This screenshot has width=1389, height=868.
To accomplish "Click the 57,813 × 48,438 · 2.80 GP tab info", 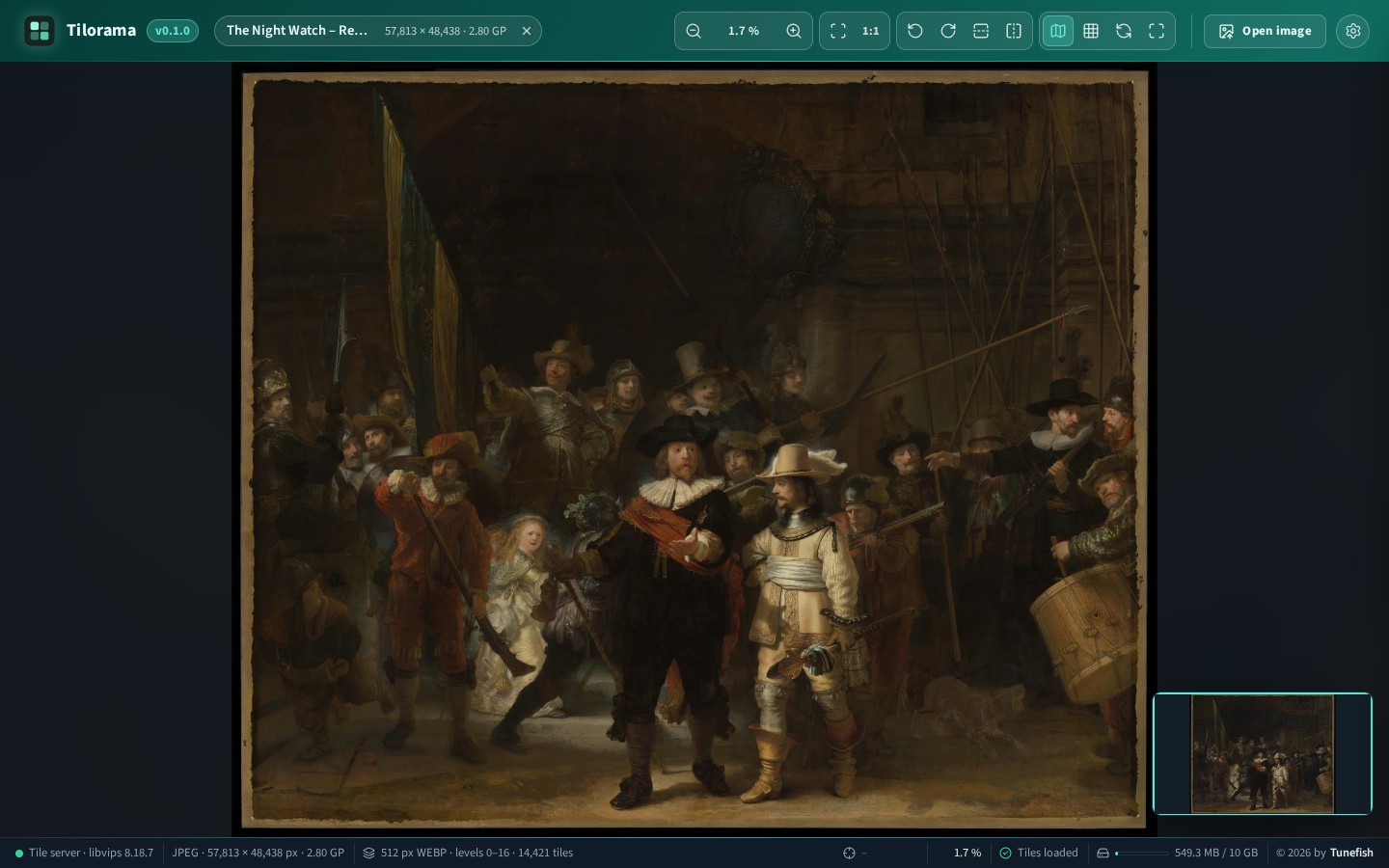I will tap(446, 31).
